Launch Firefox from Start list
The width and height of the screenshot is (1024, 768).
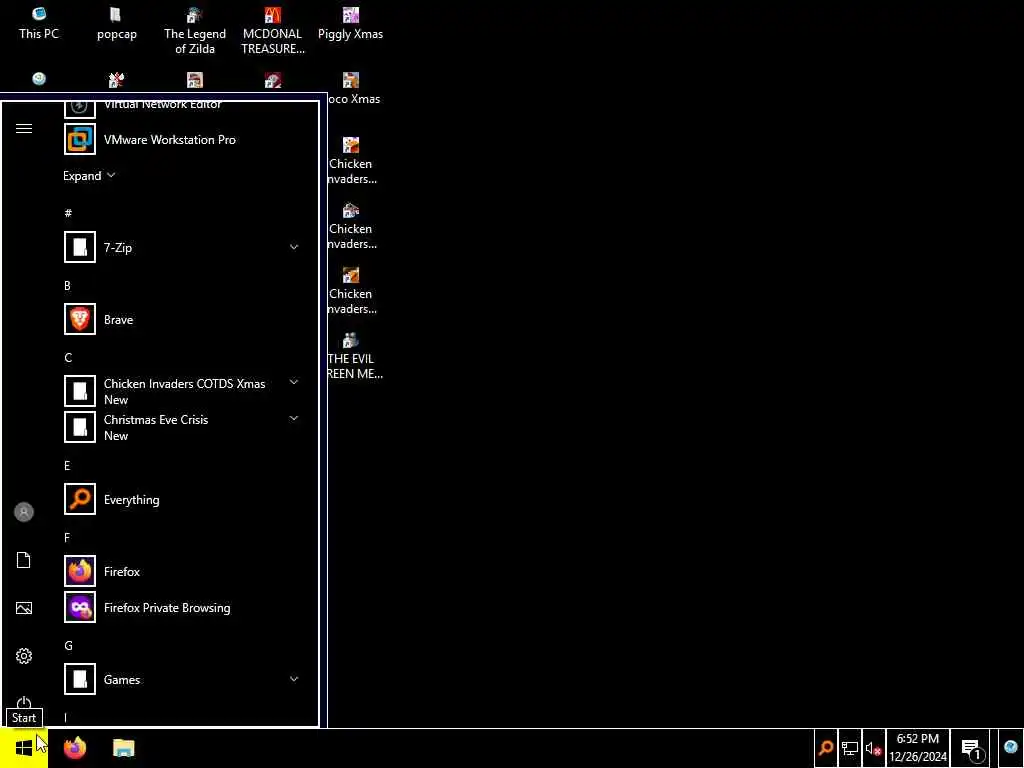pyautogui.click(x=183, y=571)
